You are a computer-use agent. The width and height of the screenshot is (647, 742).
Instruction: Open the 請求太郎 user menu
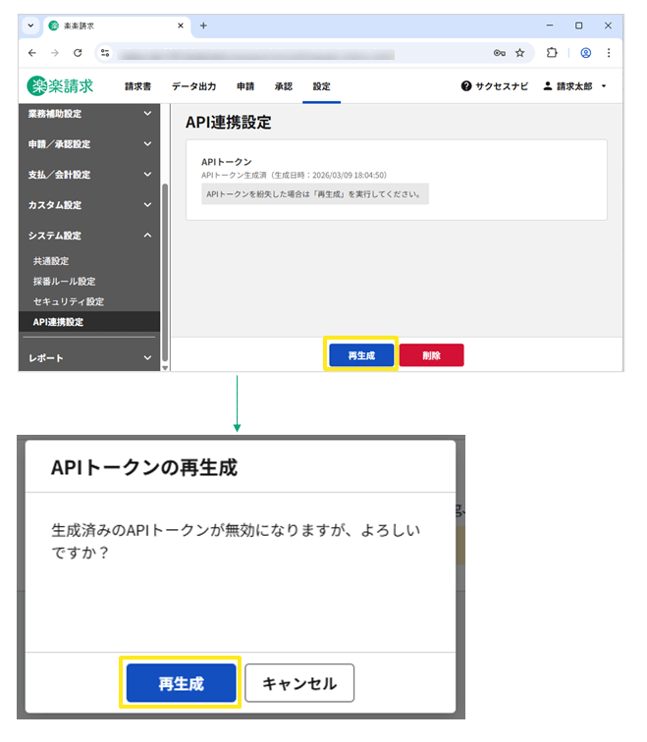(x=575, y=86)
